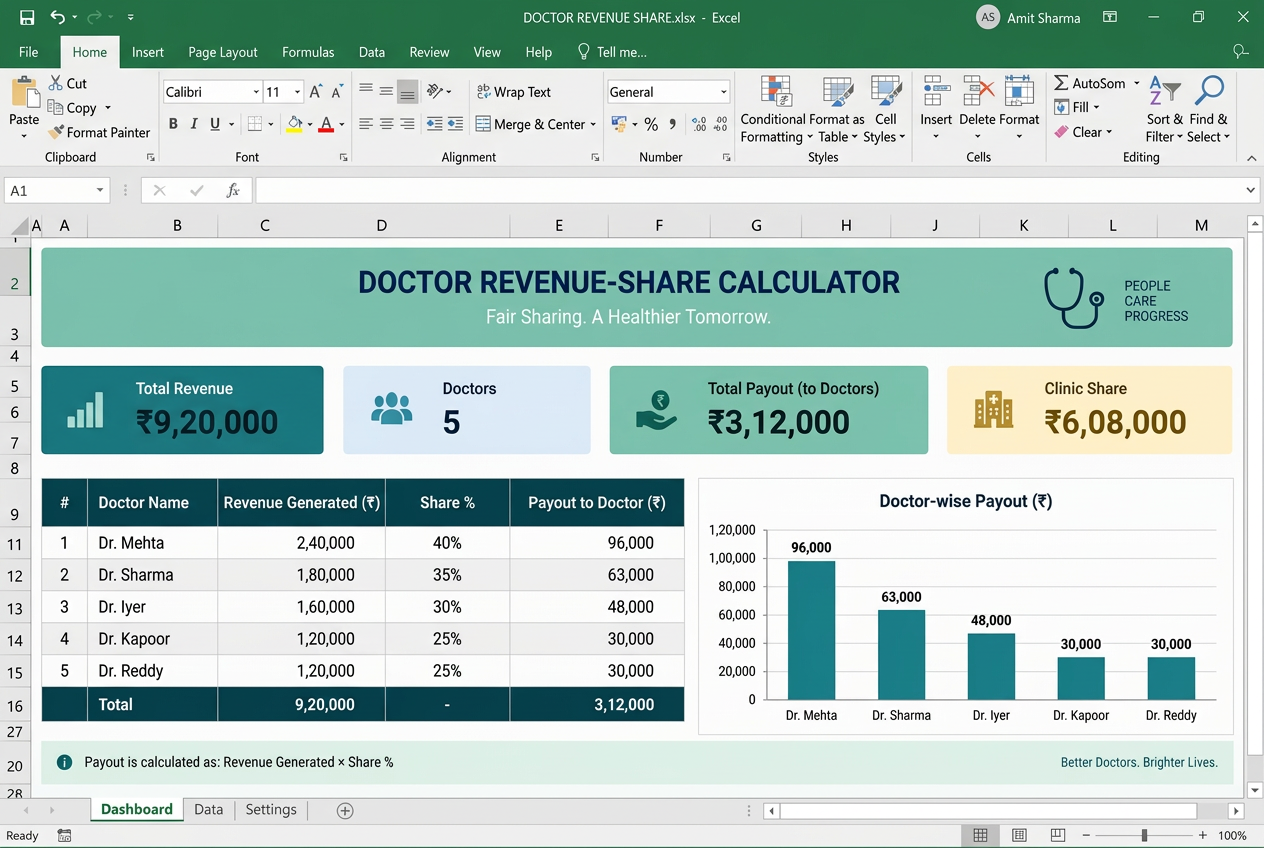This screenshot has width=1264, height=848.
Task: Click the Undo arrow icon
Action: pos(57,18)
